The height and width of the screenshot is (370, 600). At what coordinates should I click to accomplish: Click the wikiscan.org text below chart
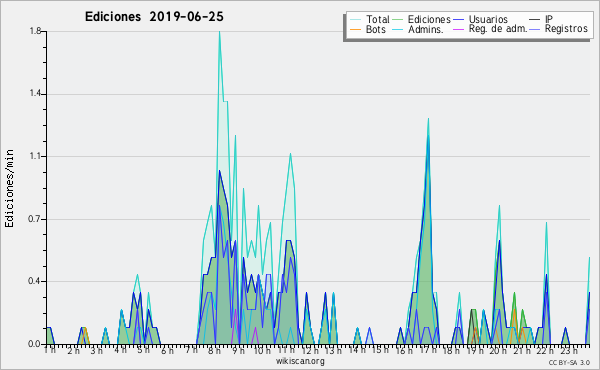pyautogui.click(x=300, y=361)
